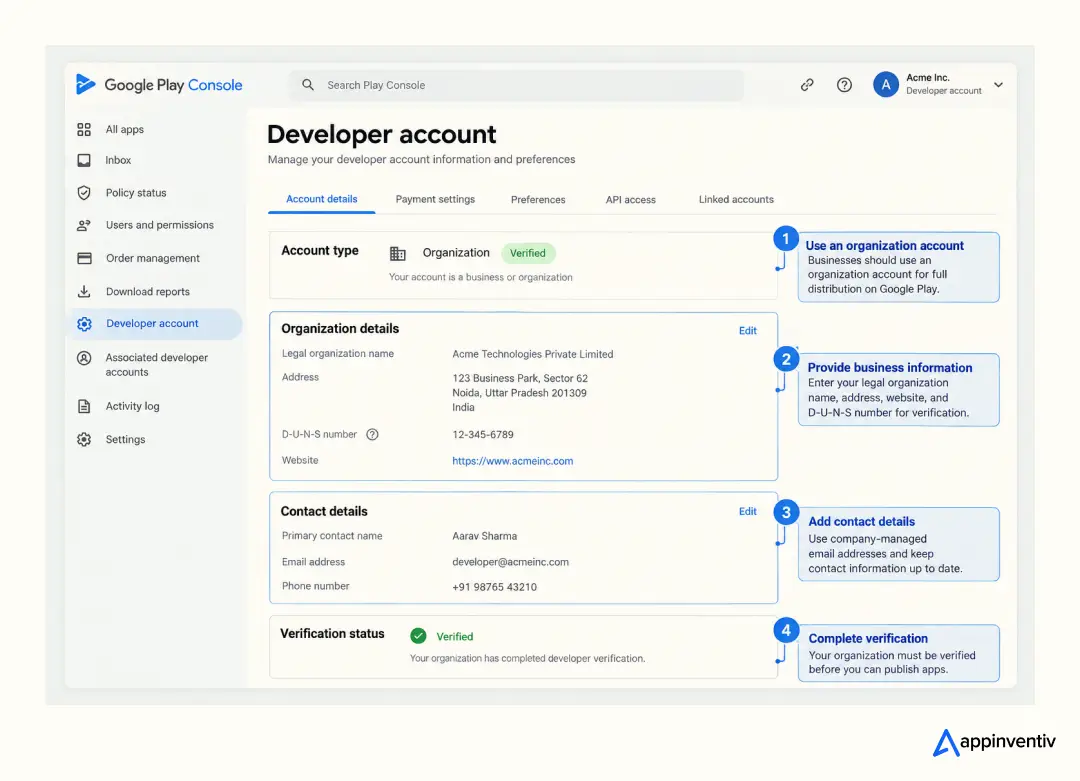This screenshot has width=1080, height=781.
Task: Click the Verified badge beside Organization
Action: coord(528,253)
